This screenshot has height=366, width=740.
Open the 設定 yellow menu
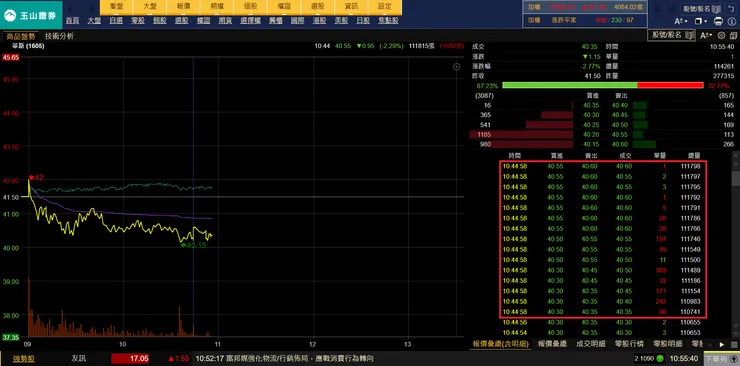[386, 7]
